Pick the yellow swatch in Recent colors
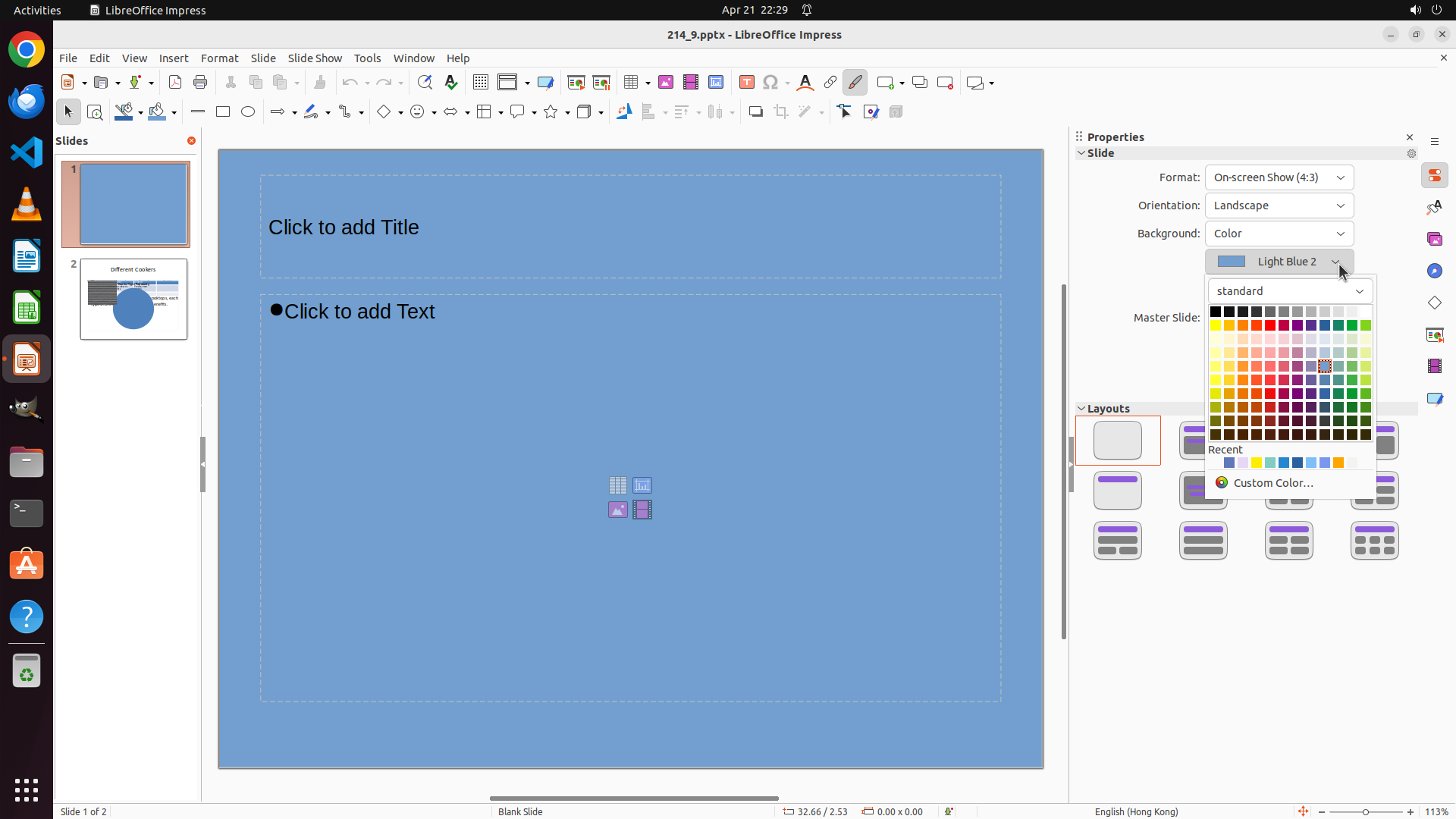 coord(1257,463)
